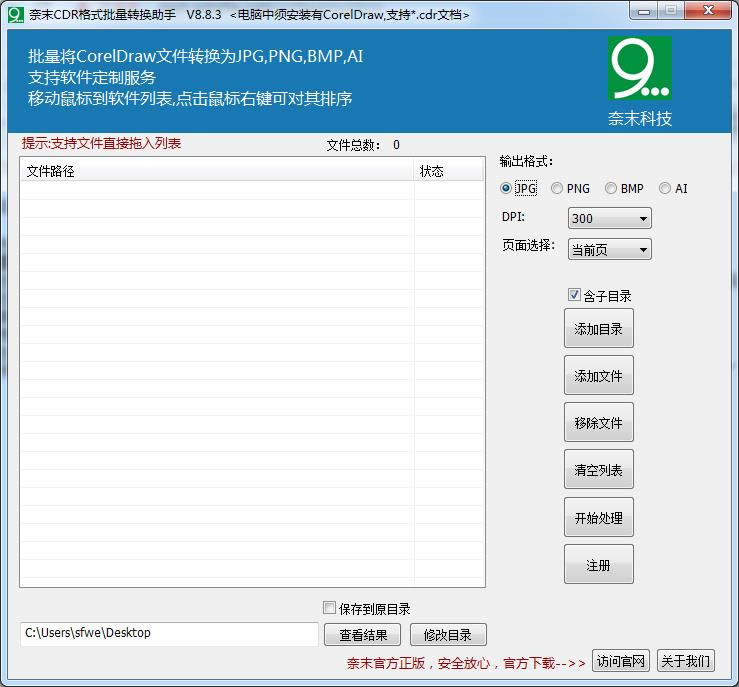739x687 pixels.
Task: Click the 添加文件 button
Action: tap(599, 376)
